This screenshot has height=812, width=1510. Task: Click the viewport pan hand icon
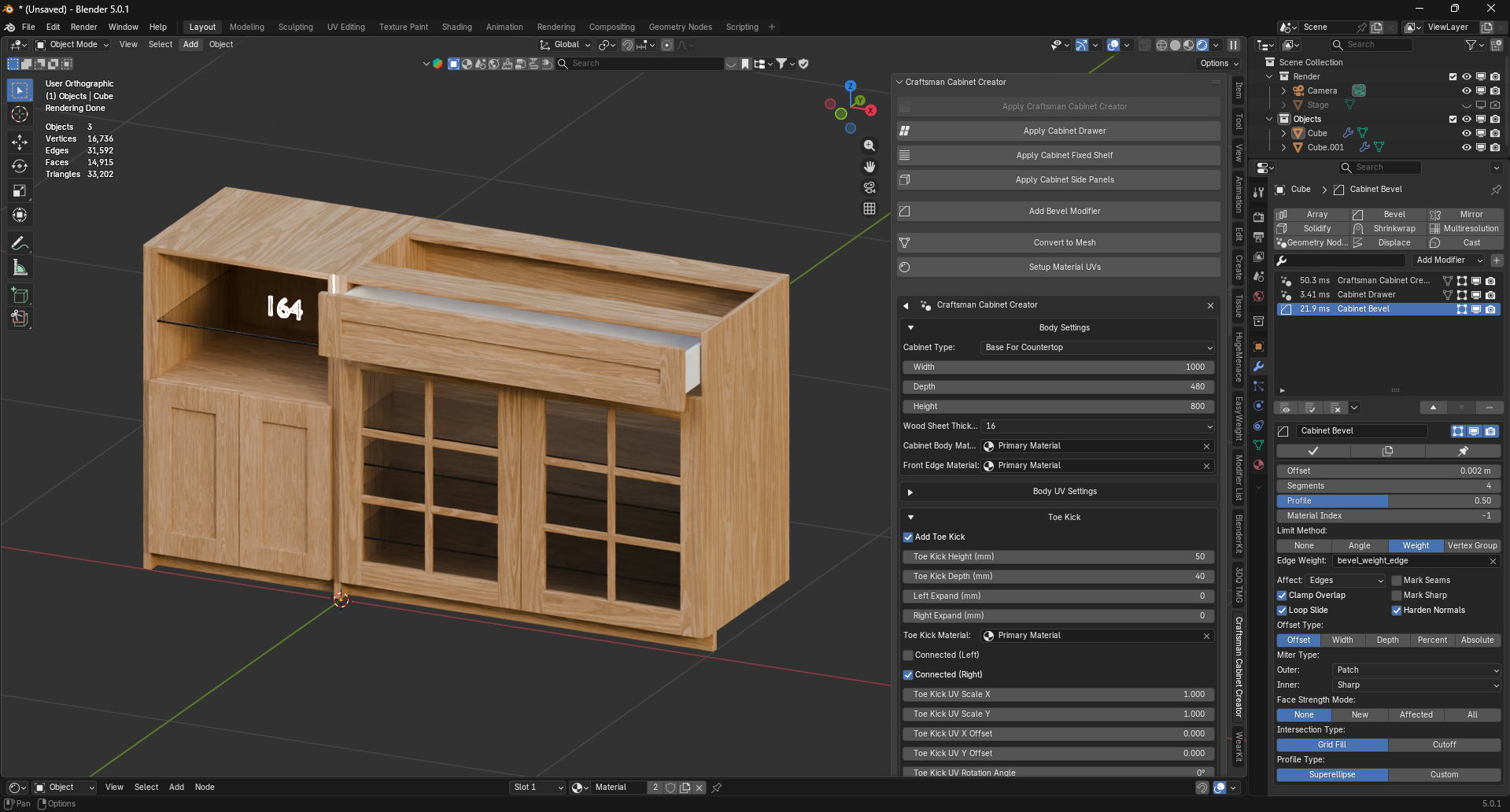tap(869, 167)
